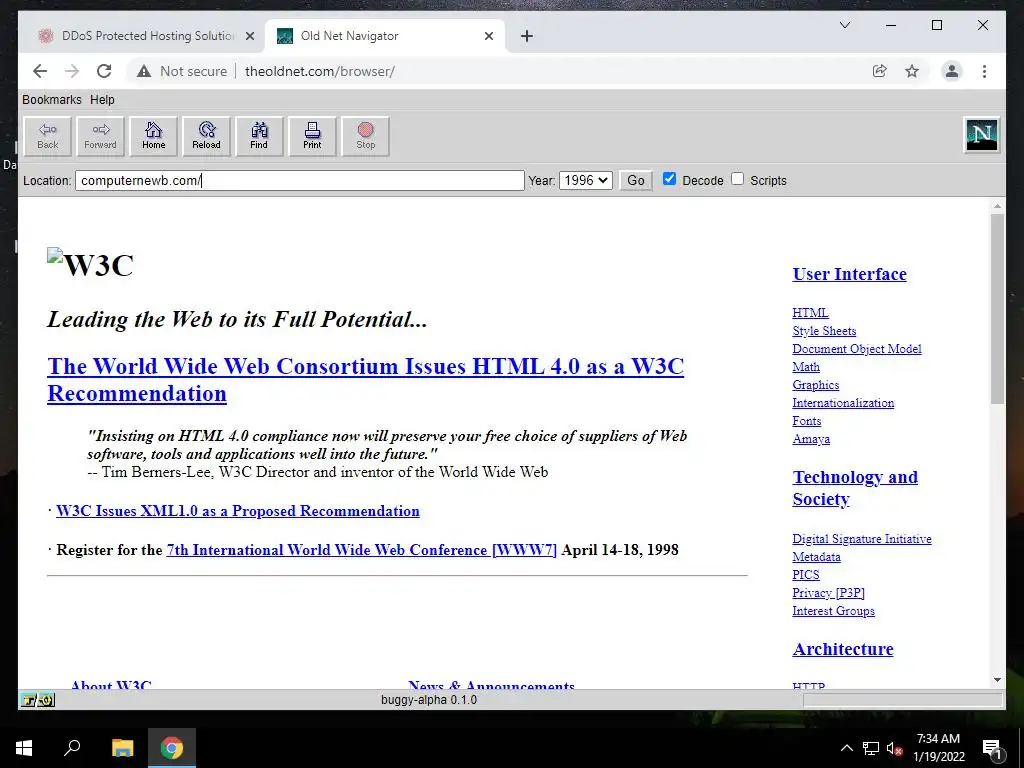Open the Chrome profile avatar
The height and width of the screenshot is (768, 1024).
(x=952, y=71)
